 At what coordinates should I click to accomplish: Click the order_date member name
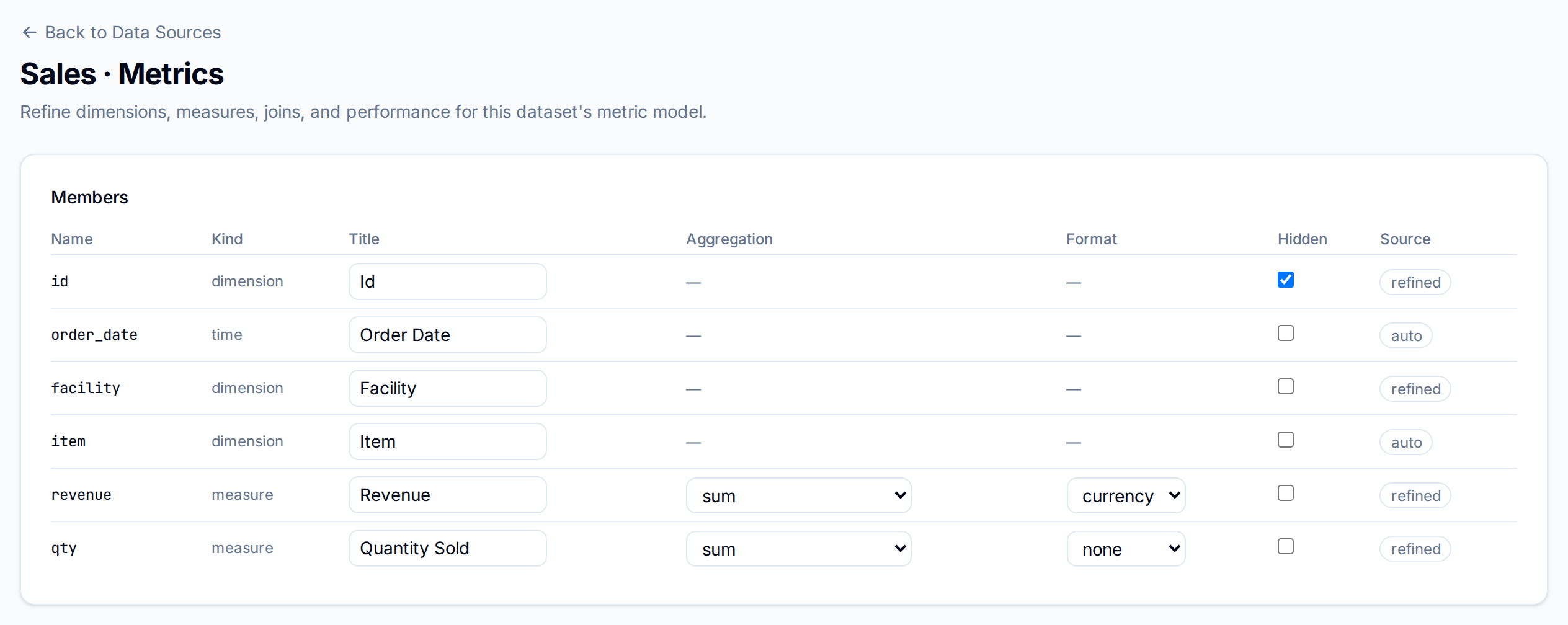(x=94, y=335)
